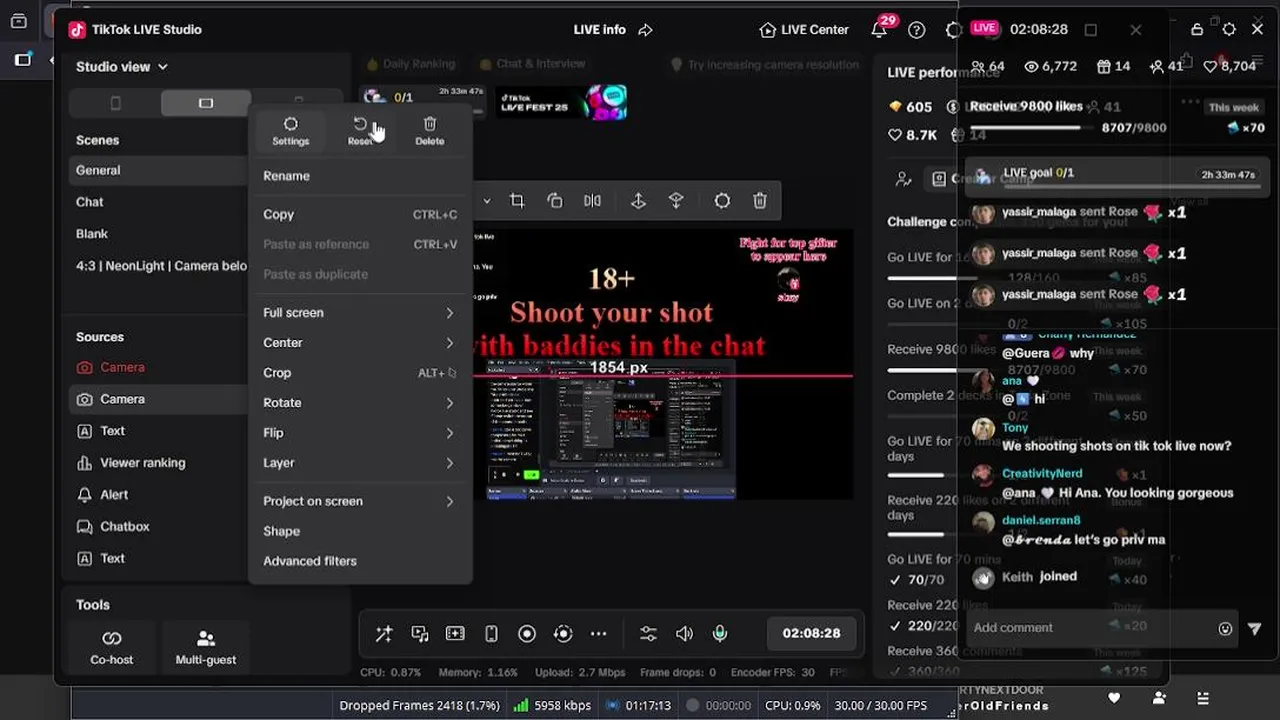
Task: Click the stream preview canvas
Action: [662, 364]
